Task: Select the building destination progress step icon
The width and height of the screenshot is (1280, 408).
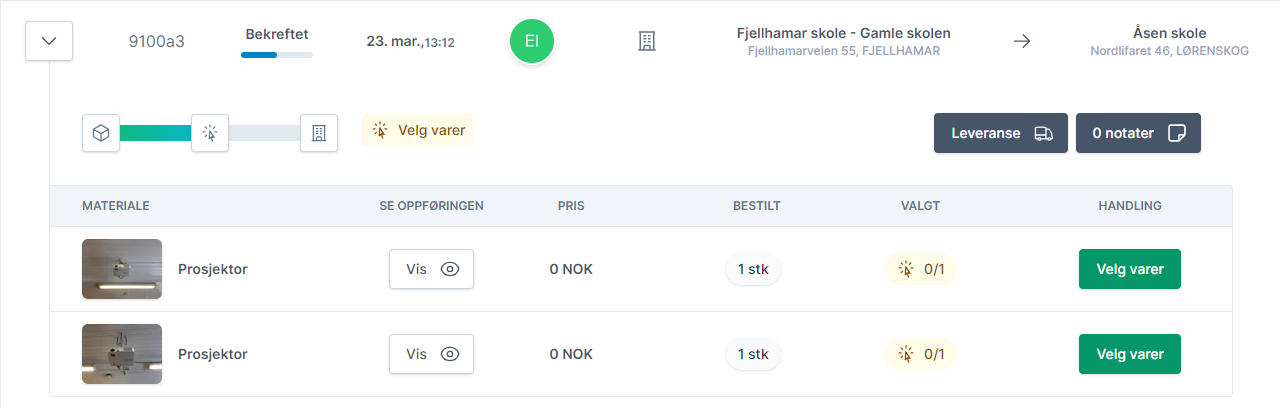Action: (x=319, y=133)
